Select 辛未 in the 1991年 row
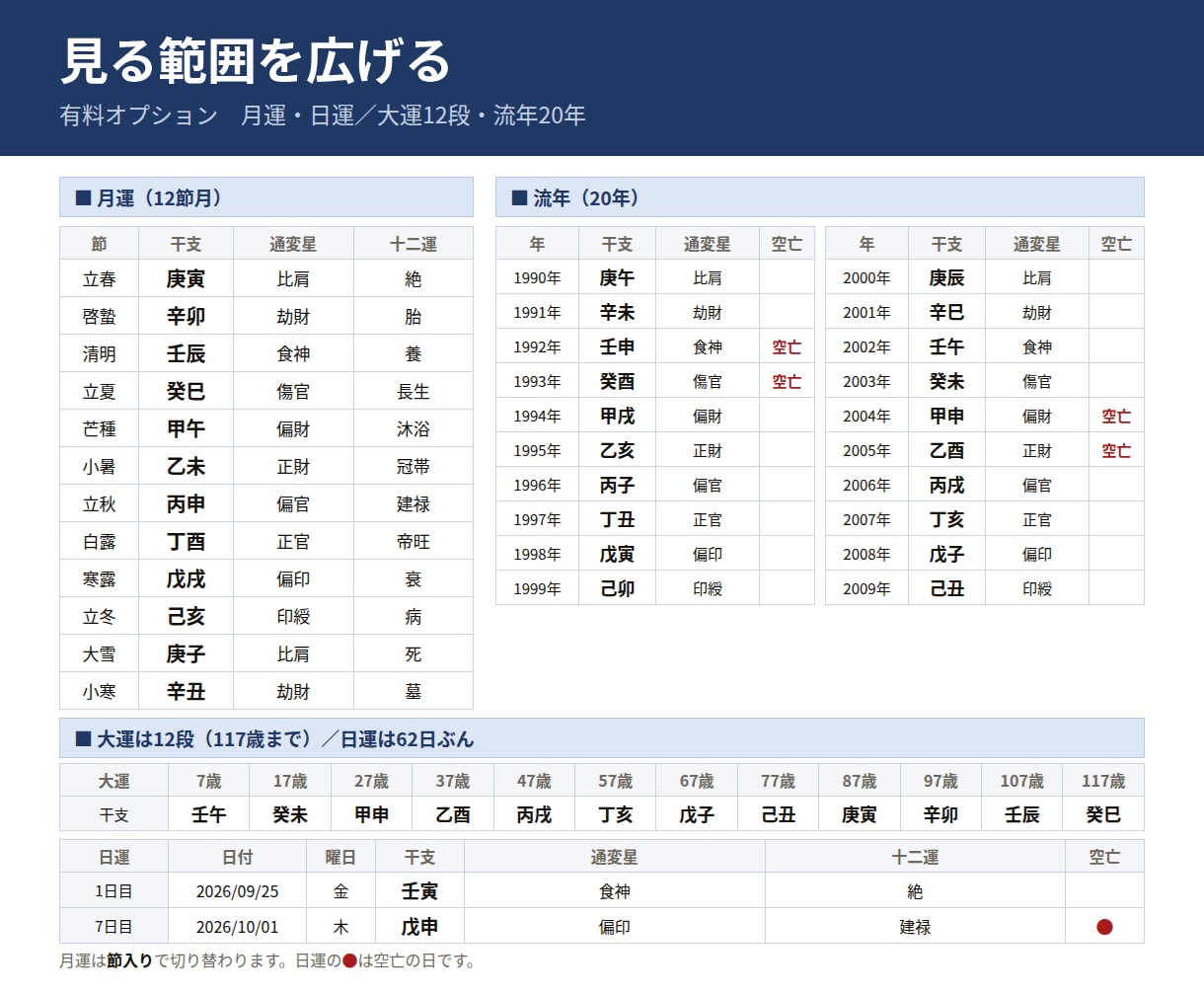This screenshot has width=1204, height=995. pos(618,313)
